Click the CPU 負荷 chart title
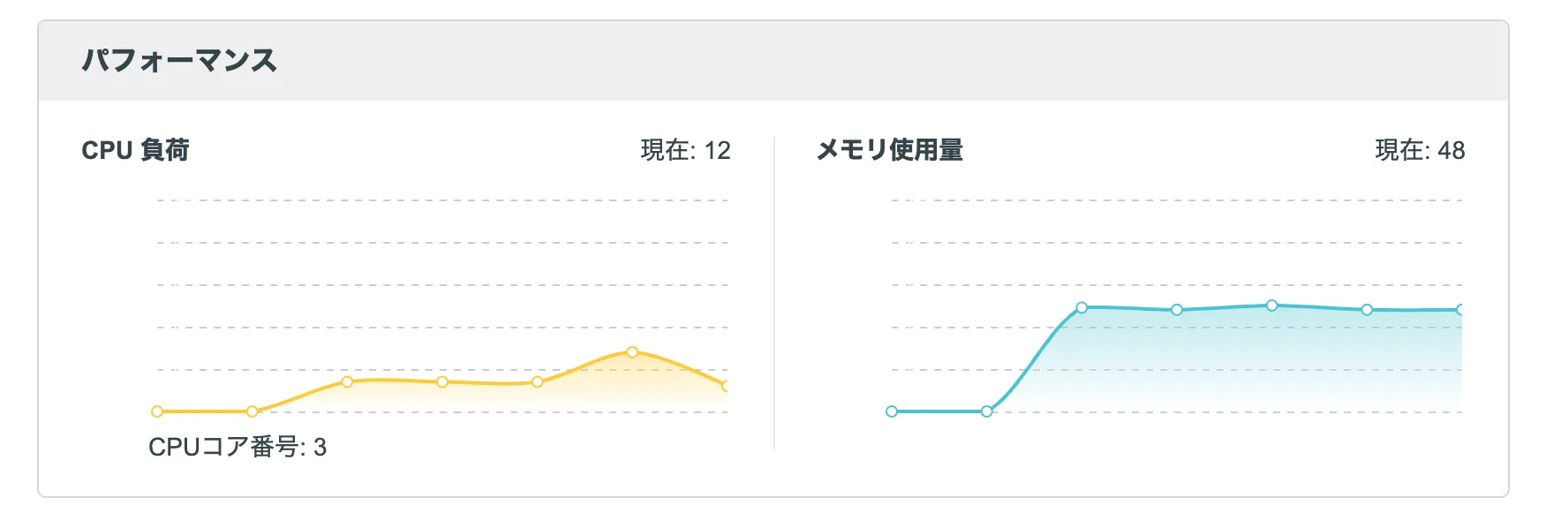This screenshot has width=1568, height=528. point(135,150)
